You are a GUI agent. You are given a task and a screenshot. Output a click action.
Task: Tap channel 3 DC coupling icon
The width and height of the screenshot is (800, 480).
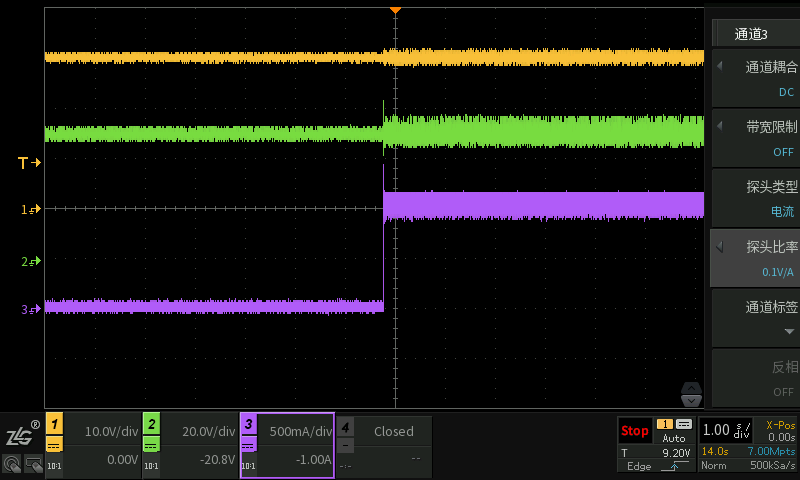click(x=248, y=445)
